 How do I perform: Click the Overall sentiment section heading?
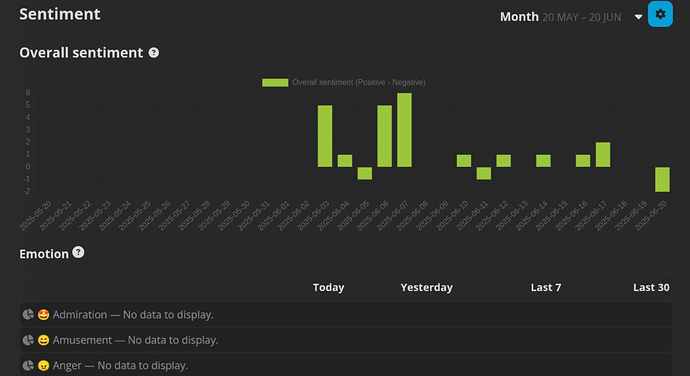pos(81,53)
